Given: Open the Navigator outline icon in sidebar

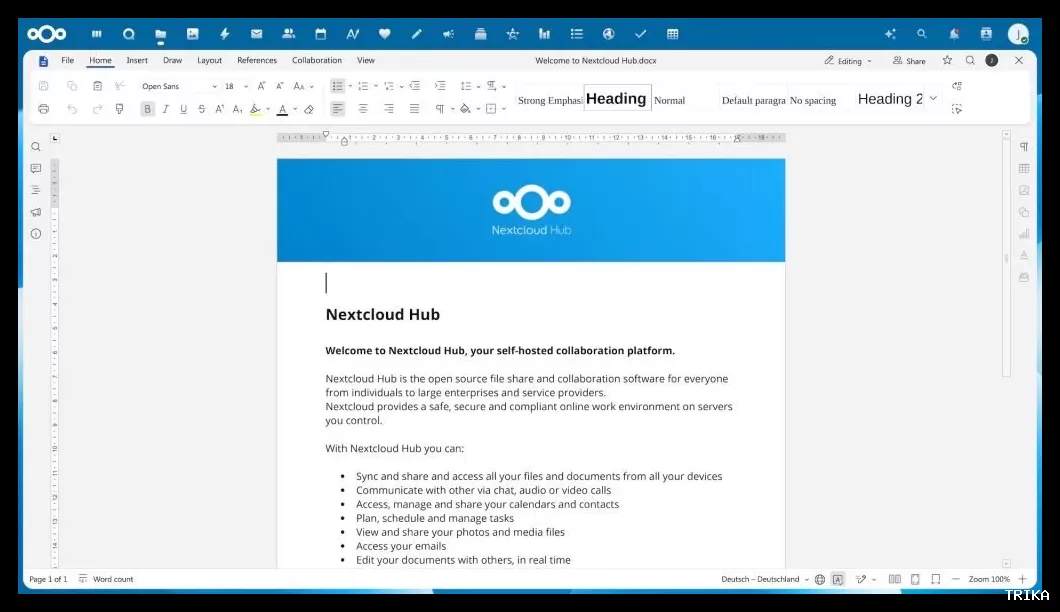Looking at the screenshot, I should pyautogui.click(x=36, y=190).
